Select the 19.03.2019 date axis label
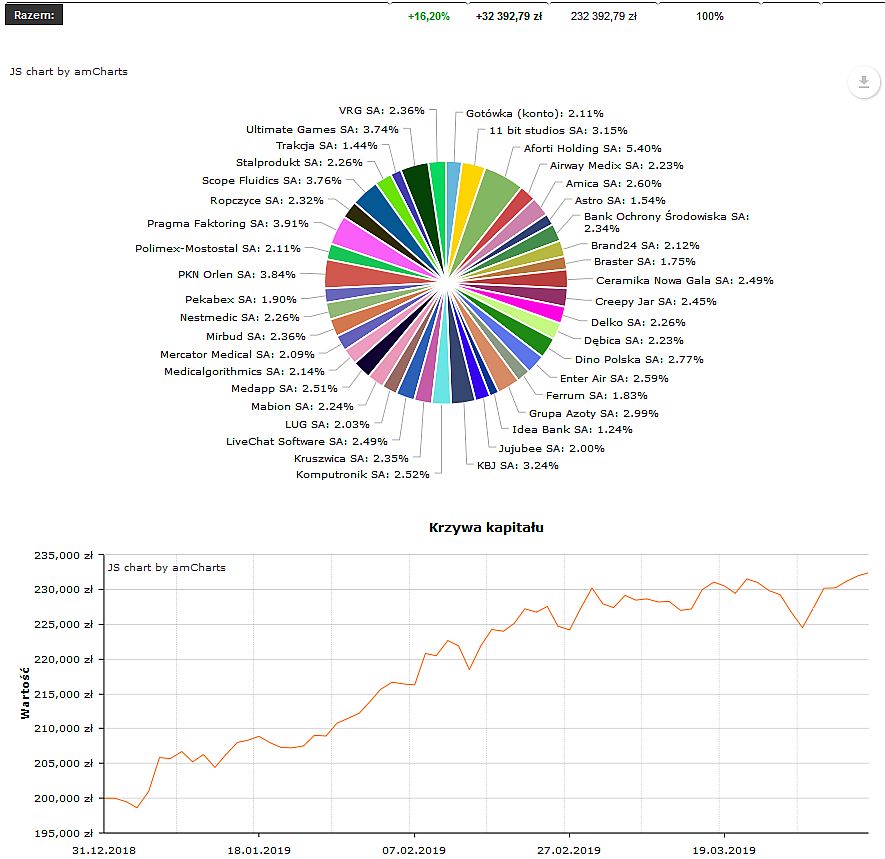Viewport: 885px width, 859px height. tap(724, 851)
